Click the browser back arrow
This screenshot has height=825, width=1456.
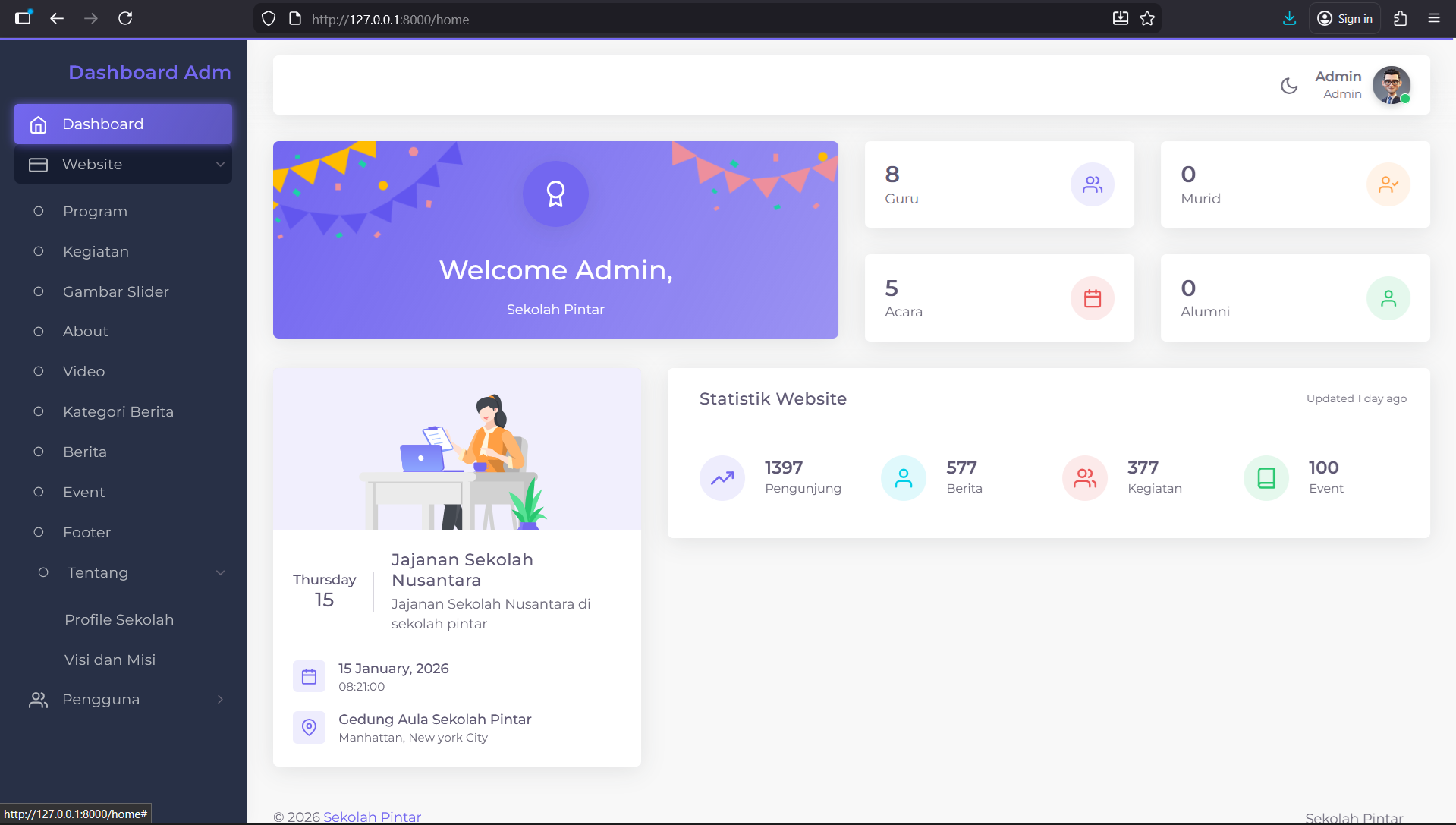57,18
